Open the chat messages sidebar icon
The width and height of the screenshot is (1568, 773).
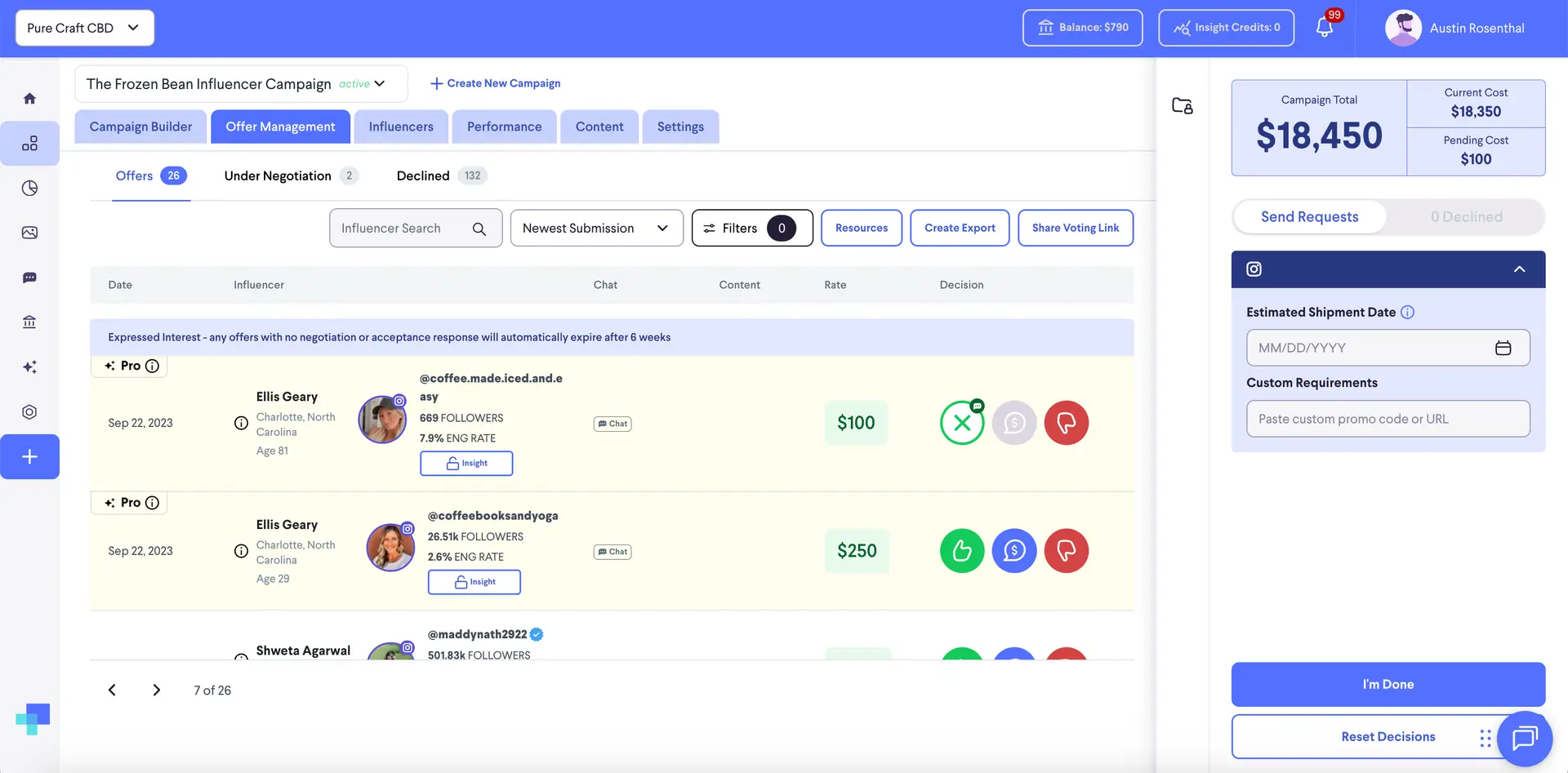point(29,278)
